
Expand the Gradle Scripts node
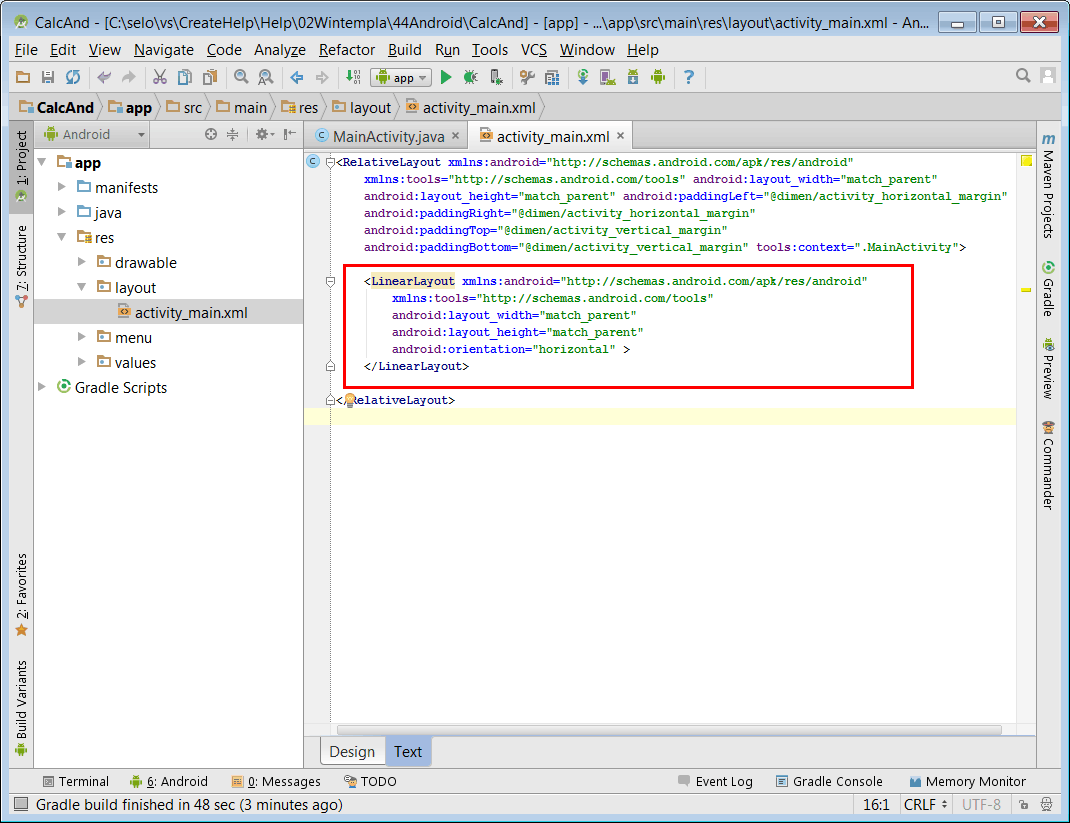tap(42, 386)
